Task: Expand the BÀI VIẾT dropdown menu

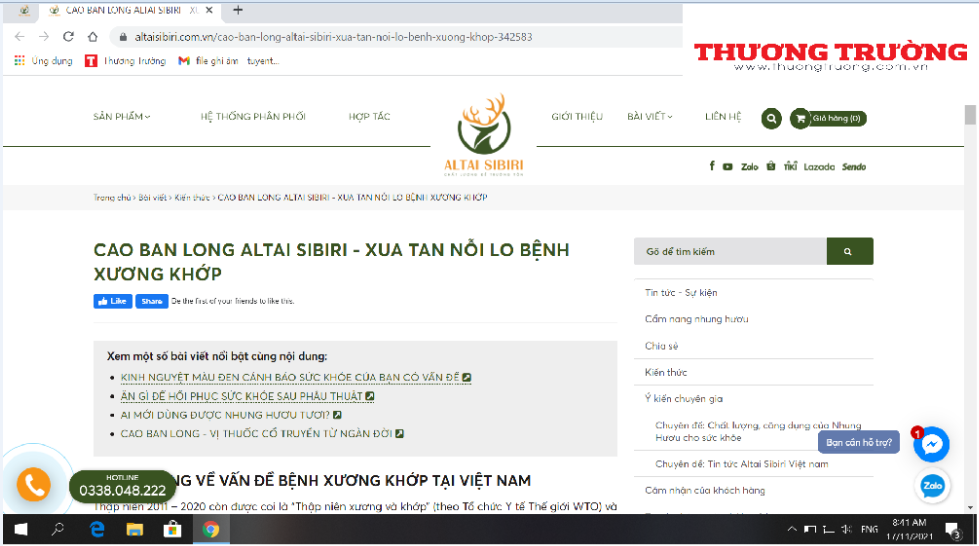Action: point(649,117)
